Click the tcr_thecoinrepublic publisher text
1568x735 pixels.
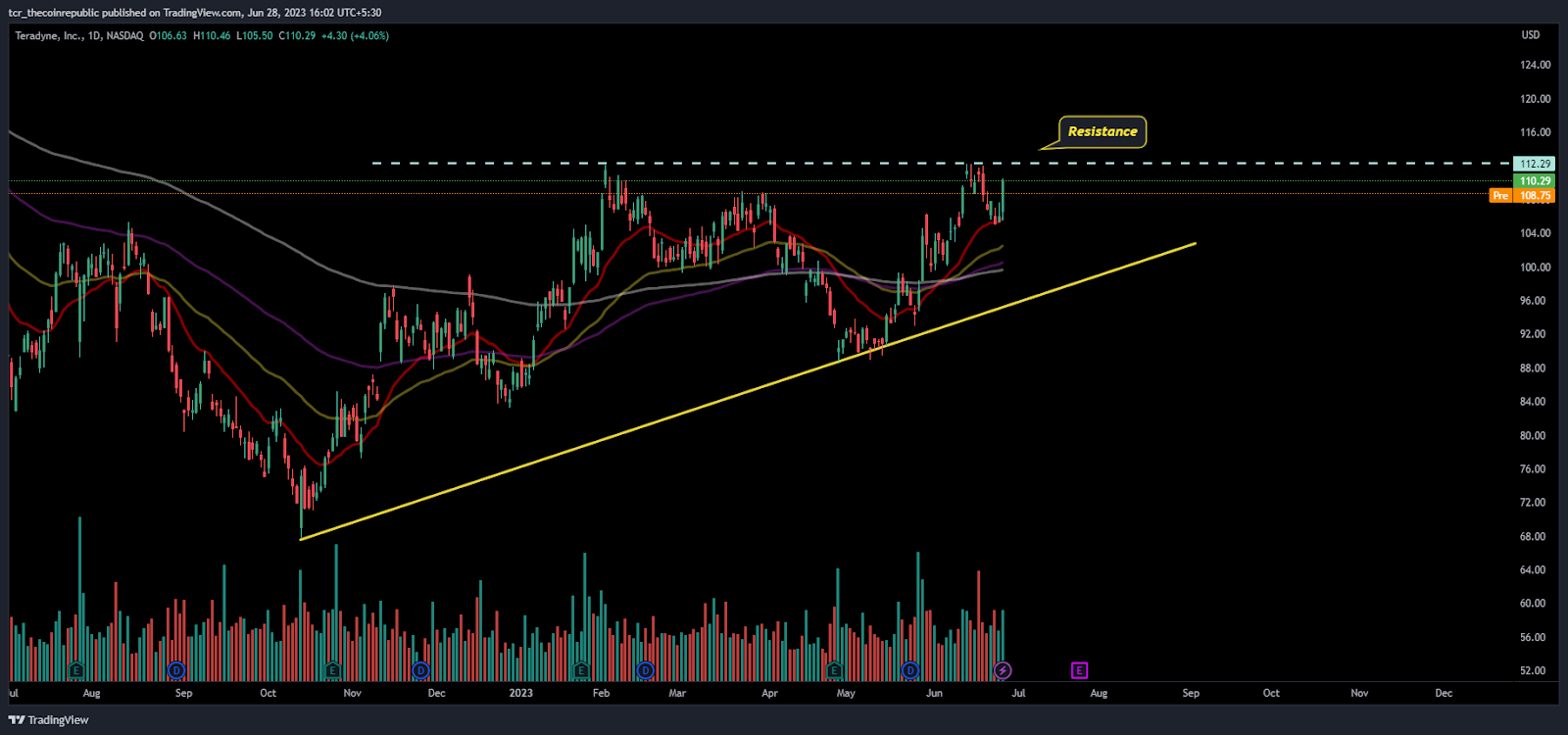53,12
